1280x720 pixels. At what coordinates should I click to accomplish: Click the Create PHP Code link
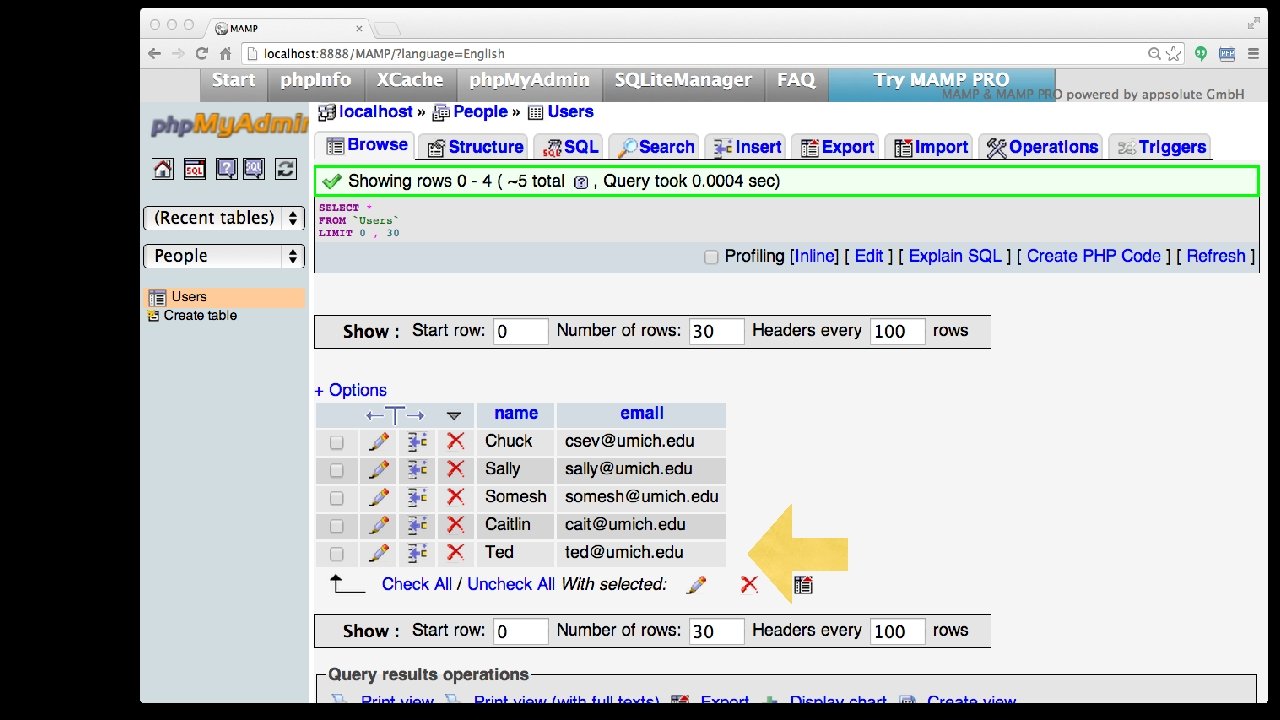tap(1094, 256)
